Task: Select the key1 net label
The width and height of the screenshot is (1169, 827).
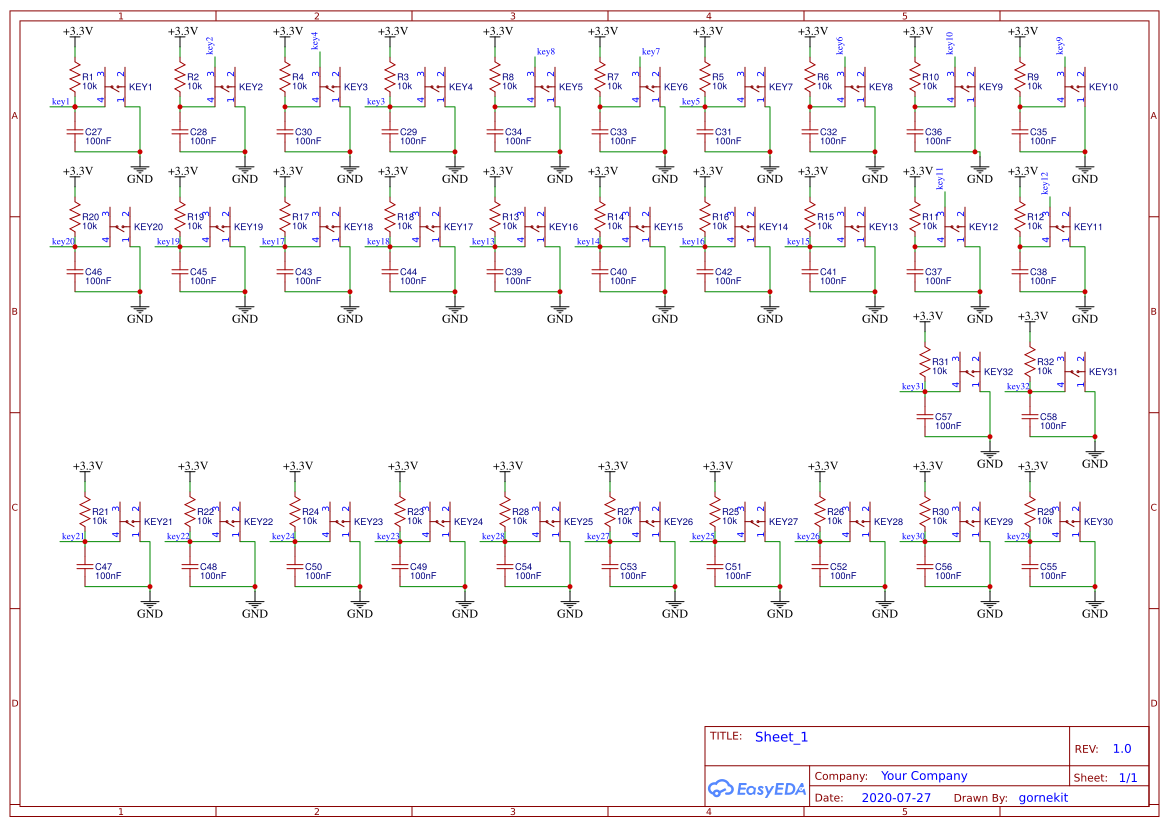Action: [x=59, y=101]
